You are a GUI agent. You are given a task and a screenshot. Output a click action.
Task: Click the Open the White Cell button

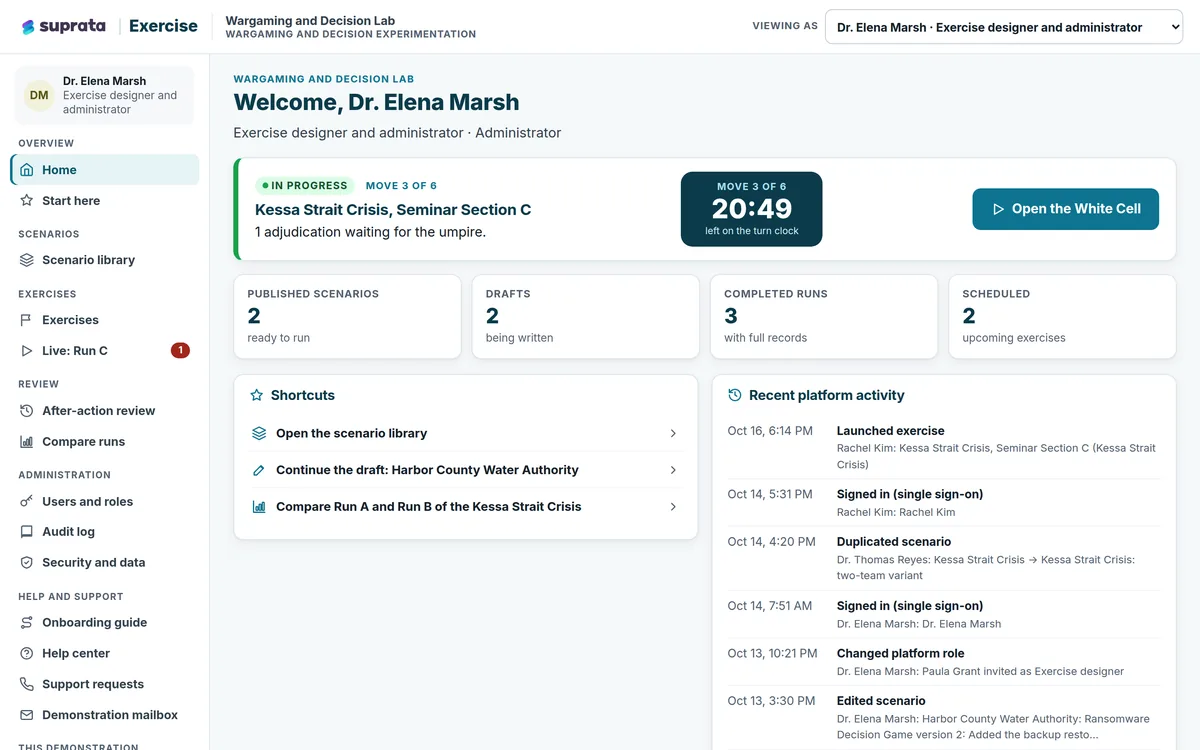(1065, 209)
